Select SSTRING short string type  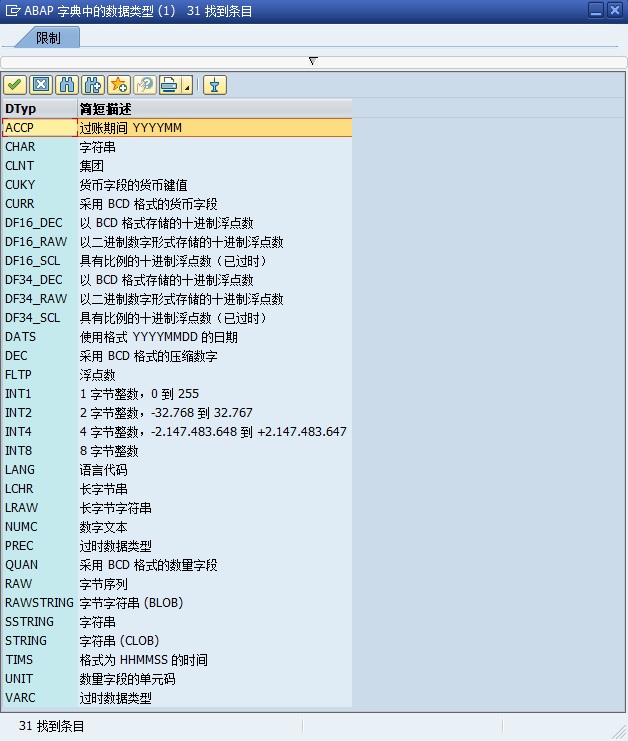pos(177,622)
